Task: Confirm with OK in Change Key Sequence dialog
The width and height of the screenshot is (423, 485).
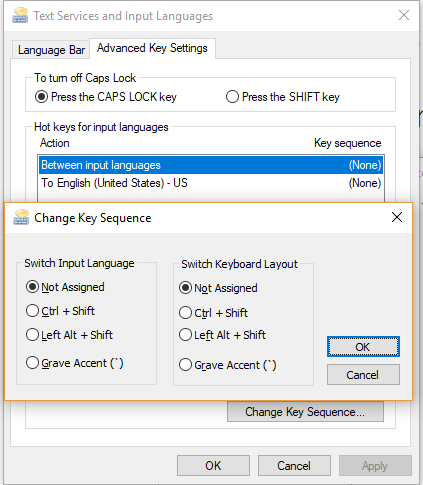Action: point(363,347)
